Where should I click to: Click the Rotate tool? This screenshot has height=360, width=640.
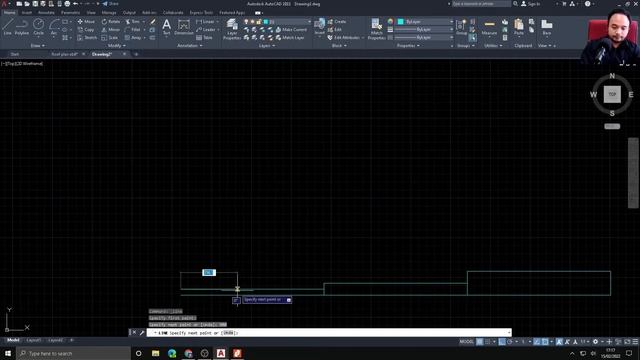pyautogui.click(x=111, y=22)
